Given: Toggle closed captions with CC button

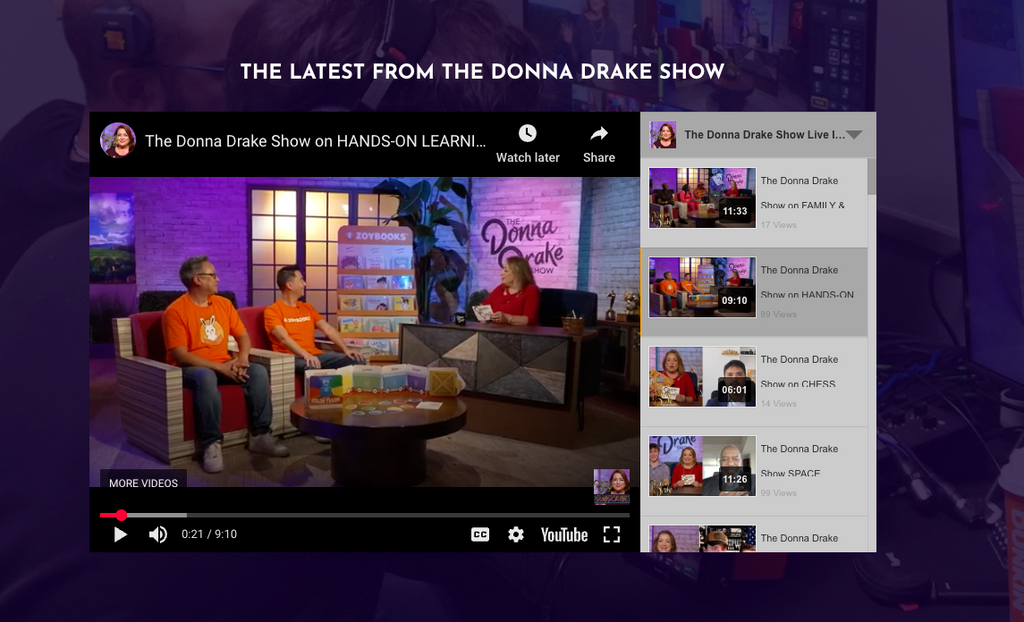Looking at the screenshot, I should 480,534.
